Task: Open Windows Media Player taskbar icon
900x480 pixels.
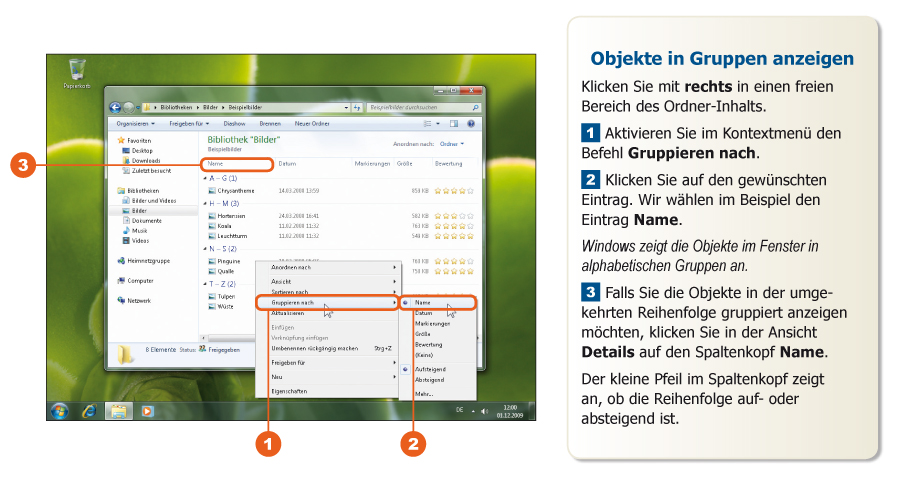Action: click(x=147, y=410)
